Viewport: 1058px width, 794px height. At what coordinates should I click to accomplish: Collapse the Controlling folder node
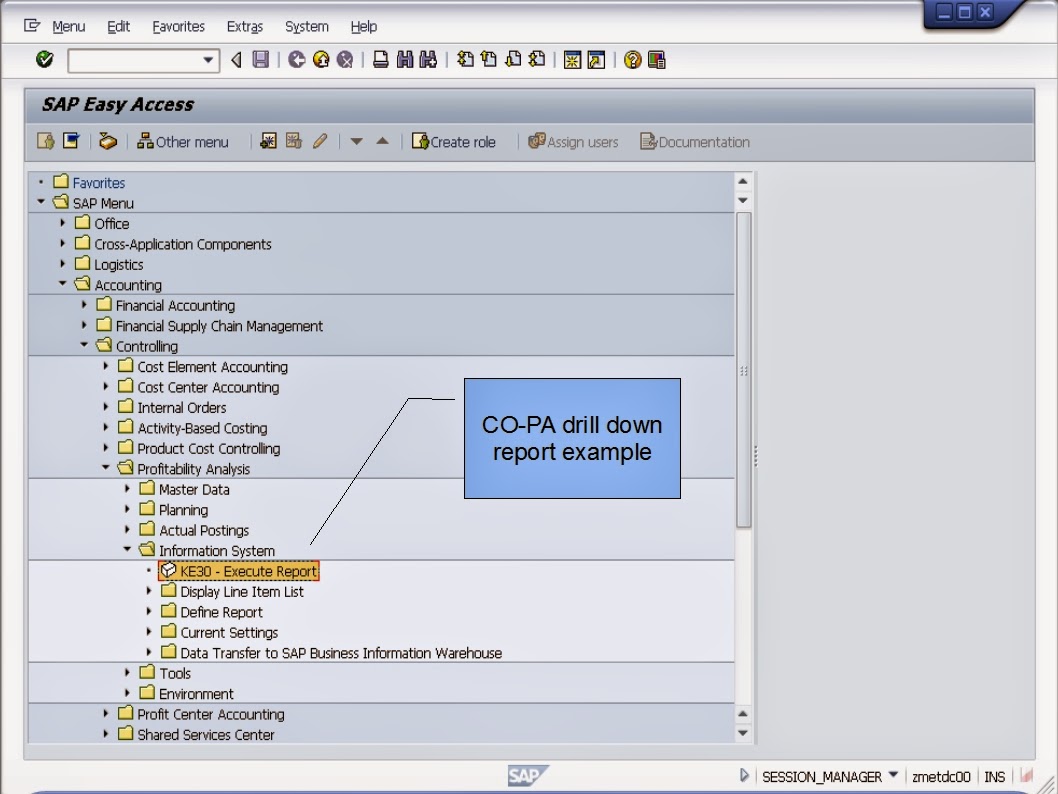(x=84, y=345)
